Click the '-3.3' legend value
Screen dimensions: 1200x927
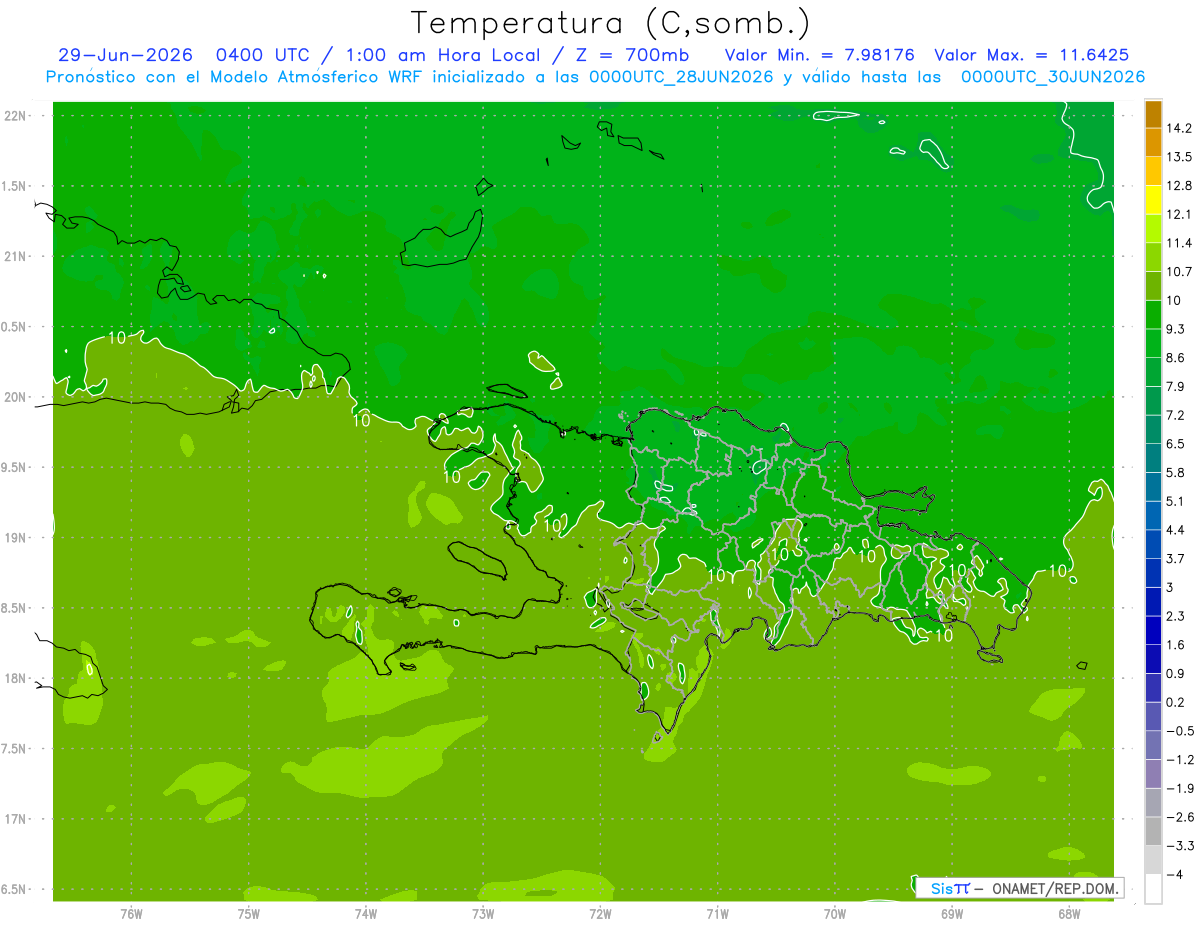point(1180,846)
